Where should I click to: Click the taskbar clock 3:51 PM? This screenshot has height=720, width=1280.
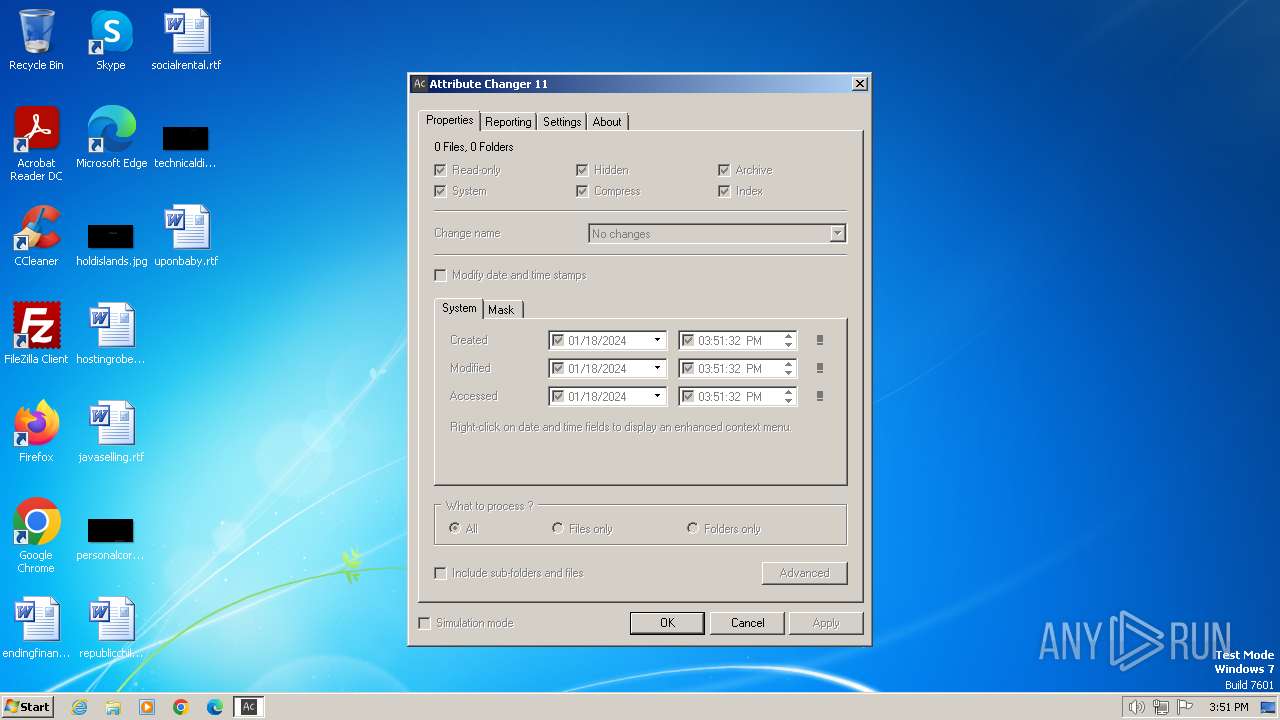pyautogui.click(x=1228, y=707)
